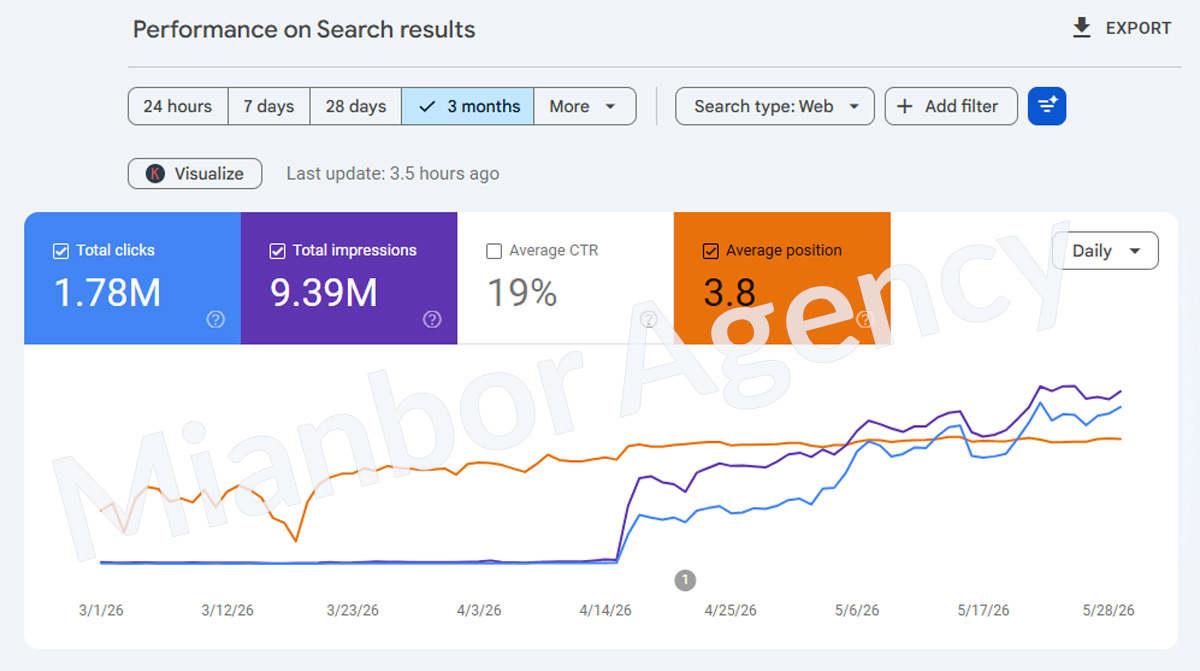Click the plus icon in Add filter

[905, 106]
